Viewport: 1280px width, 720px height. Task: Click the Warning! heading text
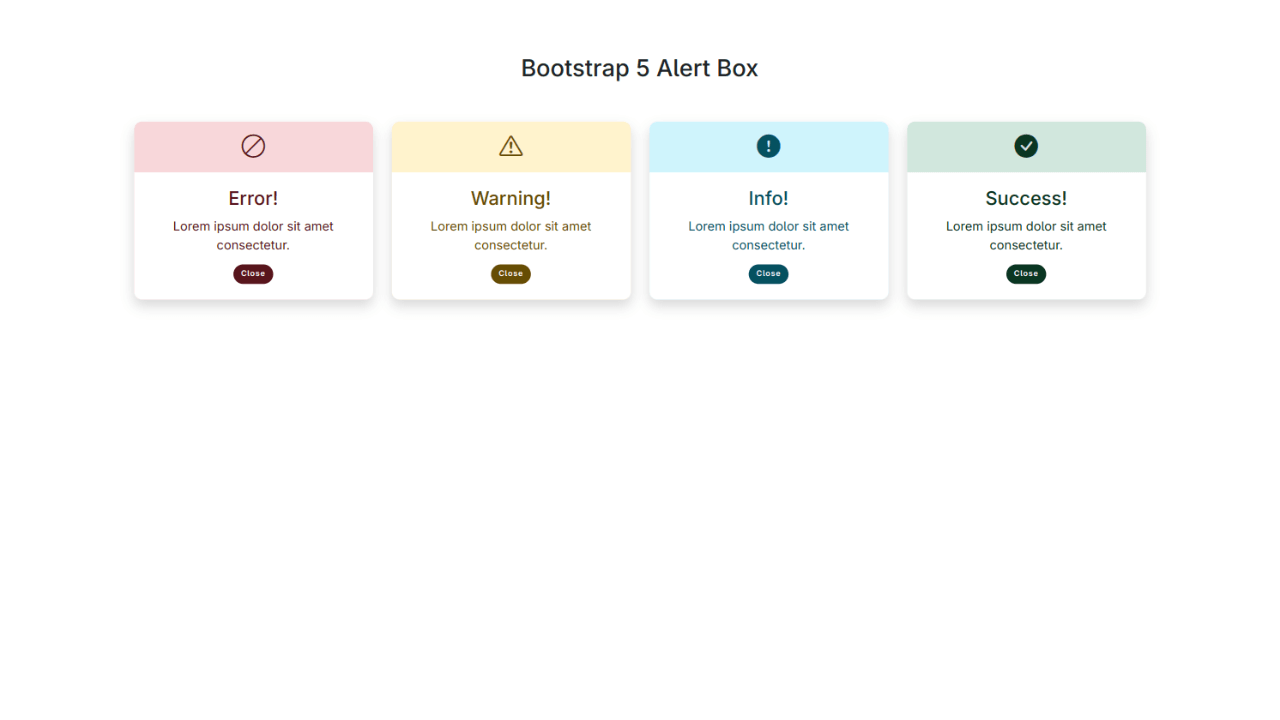coord(511,198)
